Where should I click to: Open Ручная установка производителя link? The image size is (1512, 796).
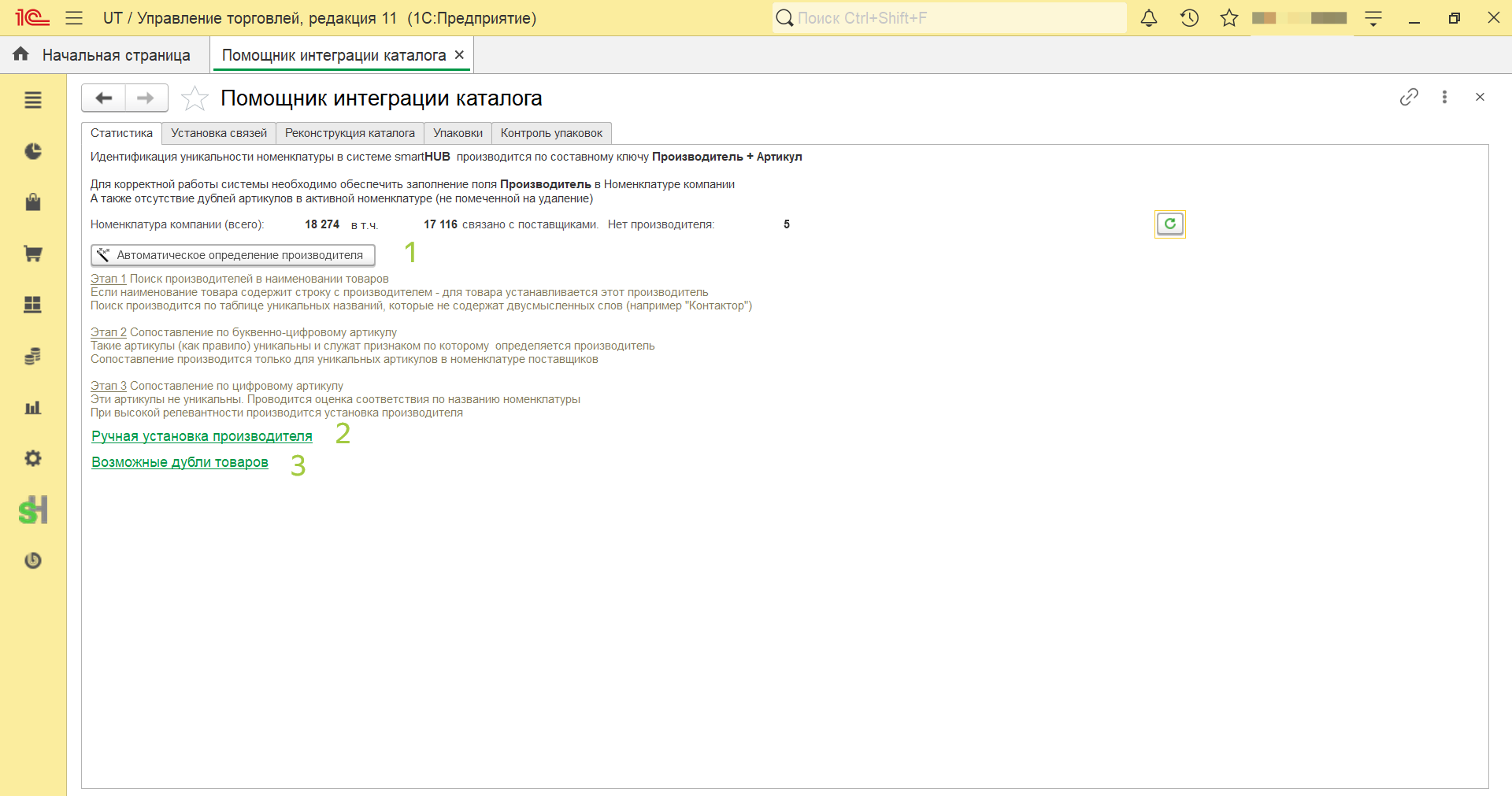[202, 436]
